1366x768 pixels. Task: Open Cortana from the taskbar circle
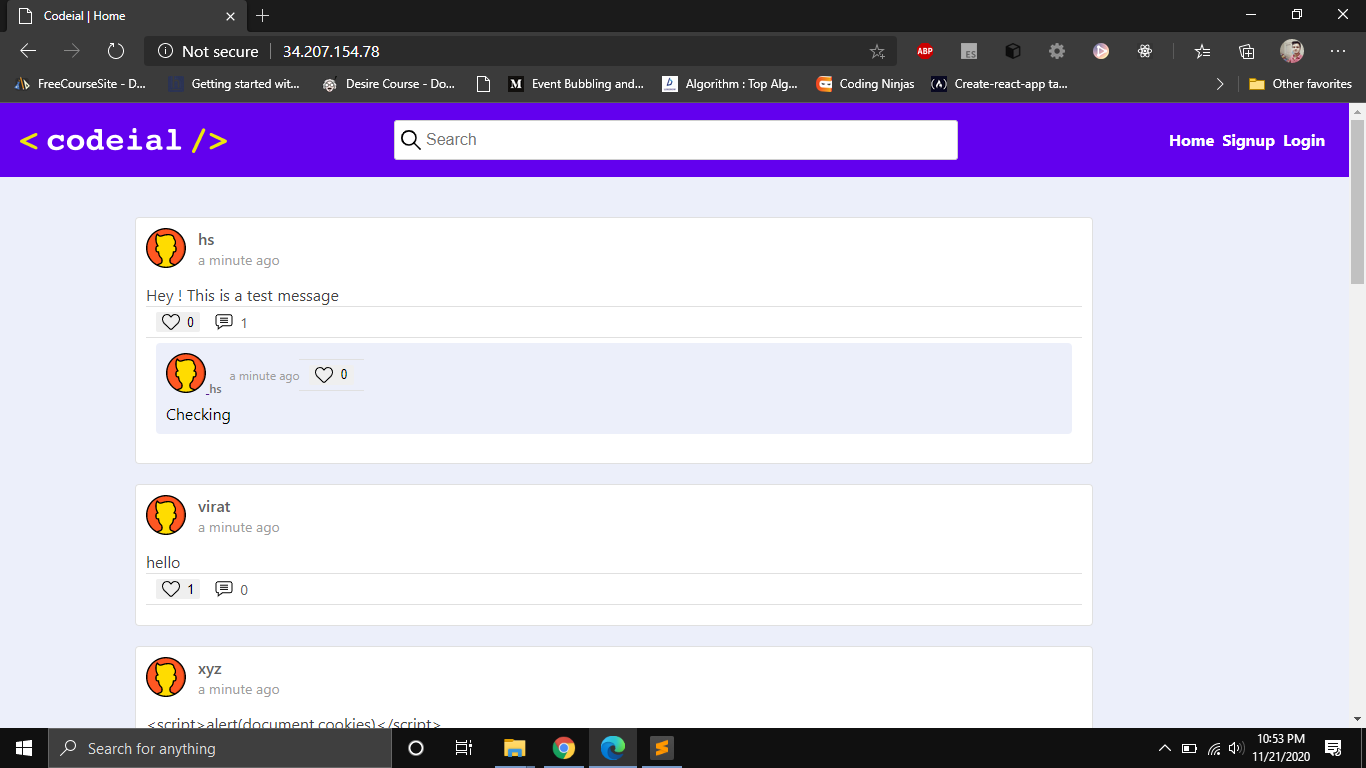pyautogui.click(x=416, y=748)
